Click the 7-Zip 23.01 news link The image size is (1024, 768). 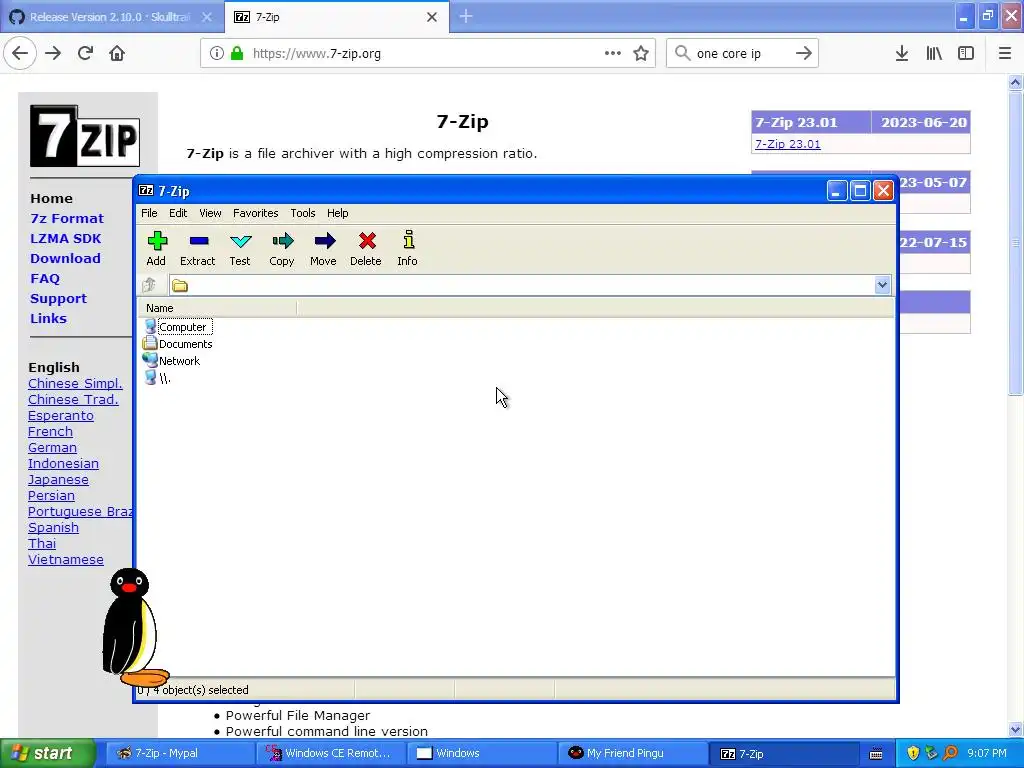click(x=788, y=144)
